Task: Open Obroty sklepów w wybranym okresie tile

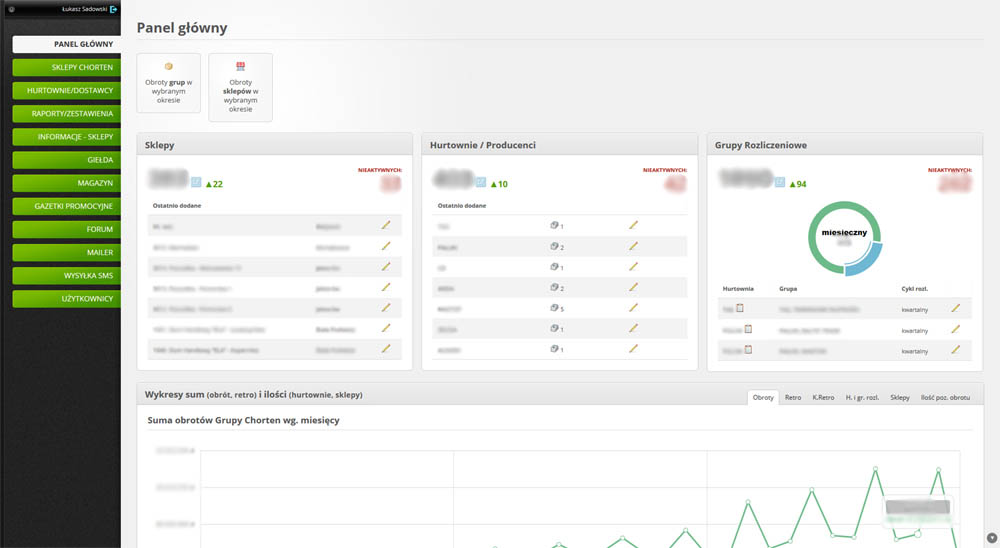Action: coord(240,88)
